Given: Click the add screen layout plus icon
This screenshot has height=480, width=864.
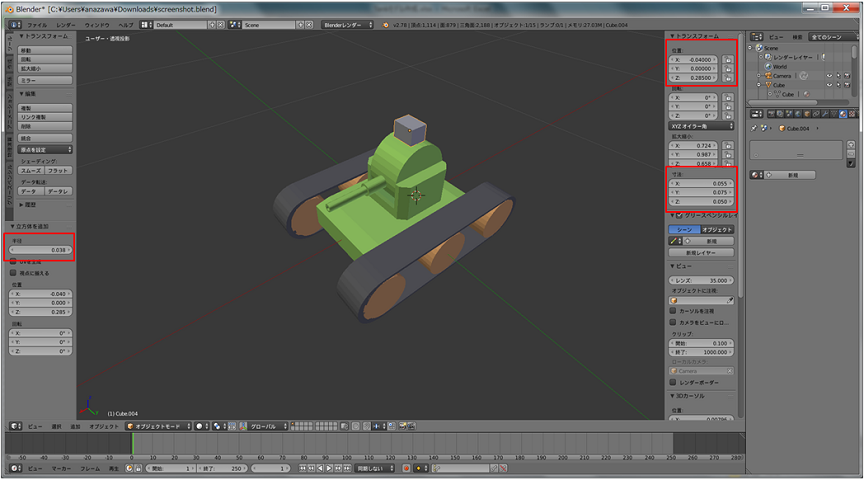Looking at the screenshot, I should pyautogui.click(x=211, y=23).
